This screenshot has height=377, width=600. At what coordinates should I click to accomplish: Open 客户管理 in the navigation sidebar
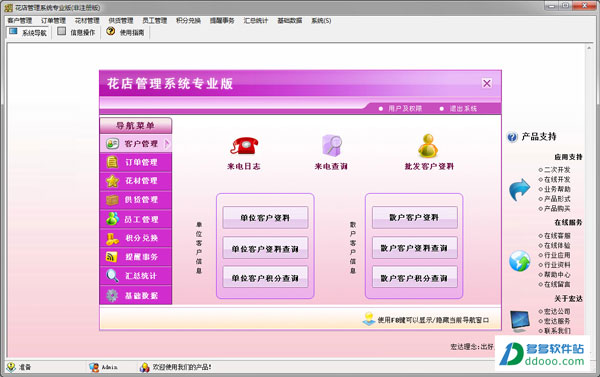pos(136,144)
